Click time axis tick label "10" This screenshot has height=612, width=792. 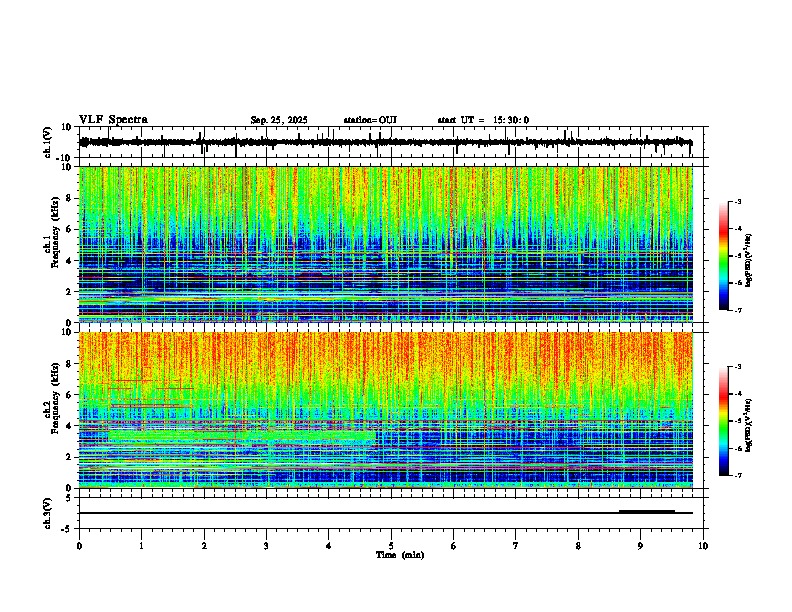703,546
